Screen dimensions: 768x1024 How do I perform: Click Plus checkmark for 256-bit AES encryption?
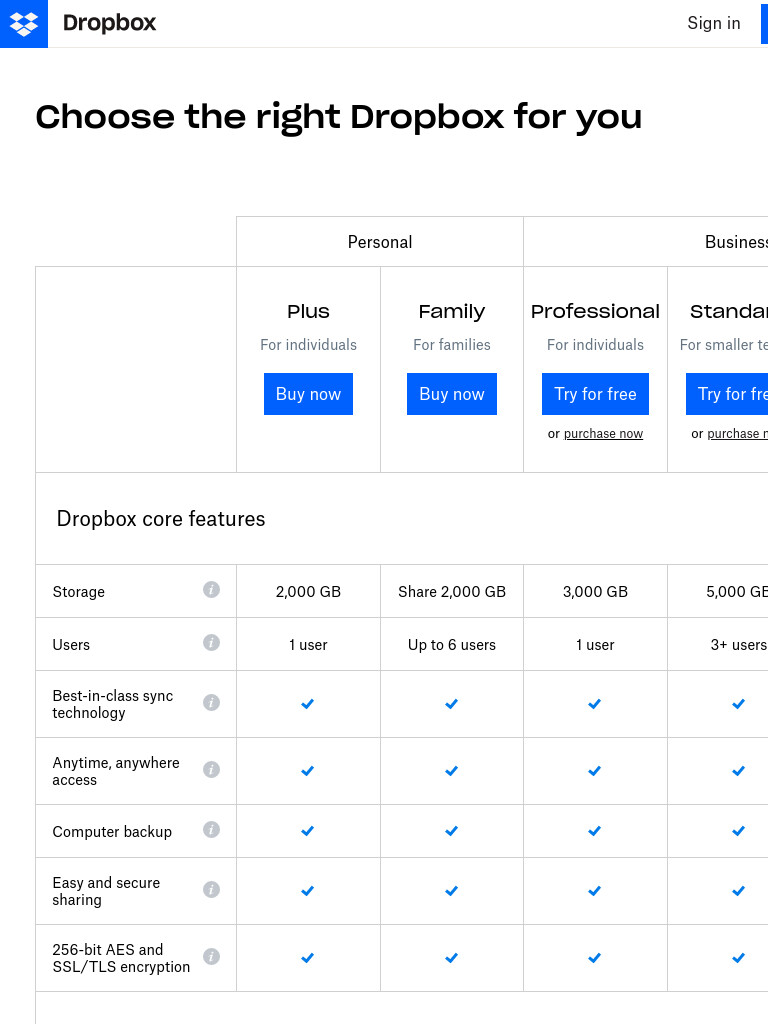tap(308, 958)
